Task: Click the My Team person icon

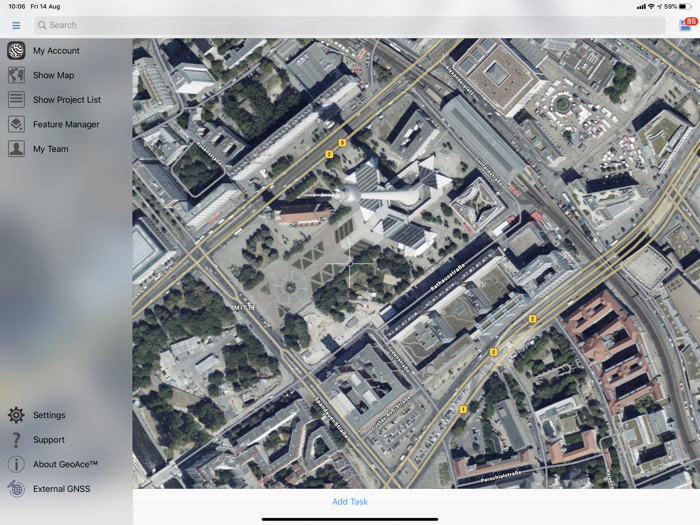Action: click(16, 149)
